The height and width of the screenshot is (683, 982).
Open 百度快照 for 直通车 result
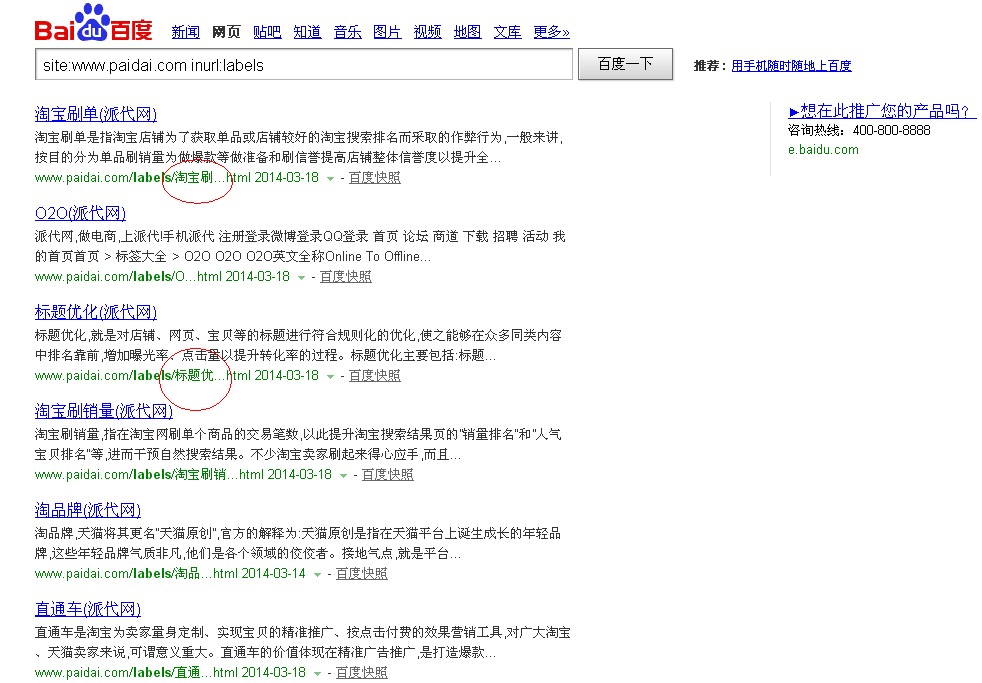pos(361,672)
